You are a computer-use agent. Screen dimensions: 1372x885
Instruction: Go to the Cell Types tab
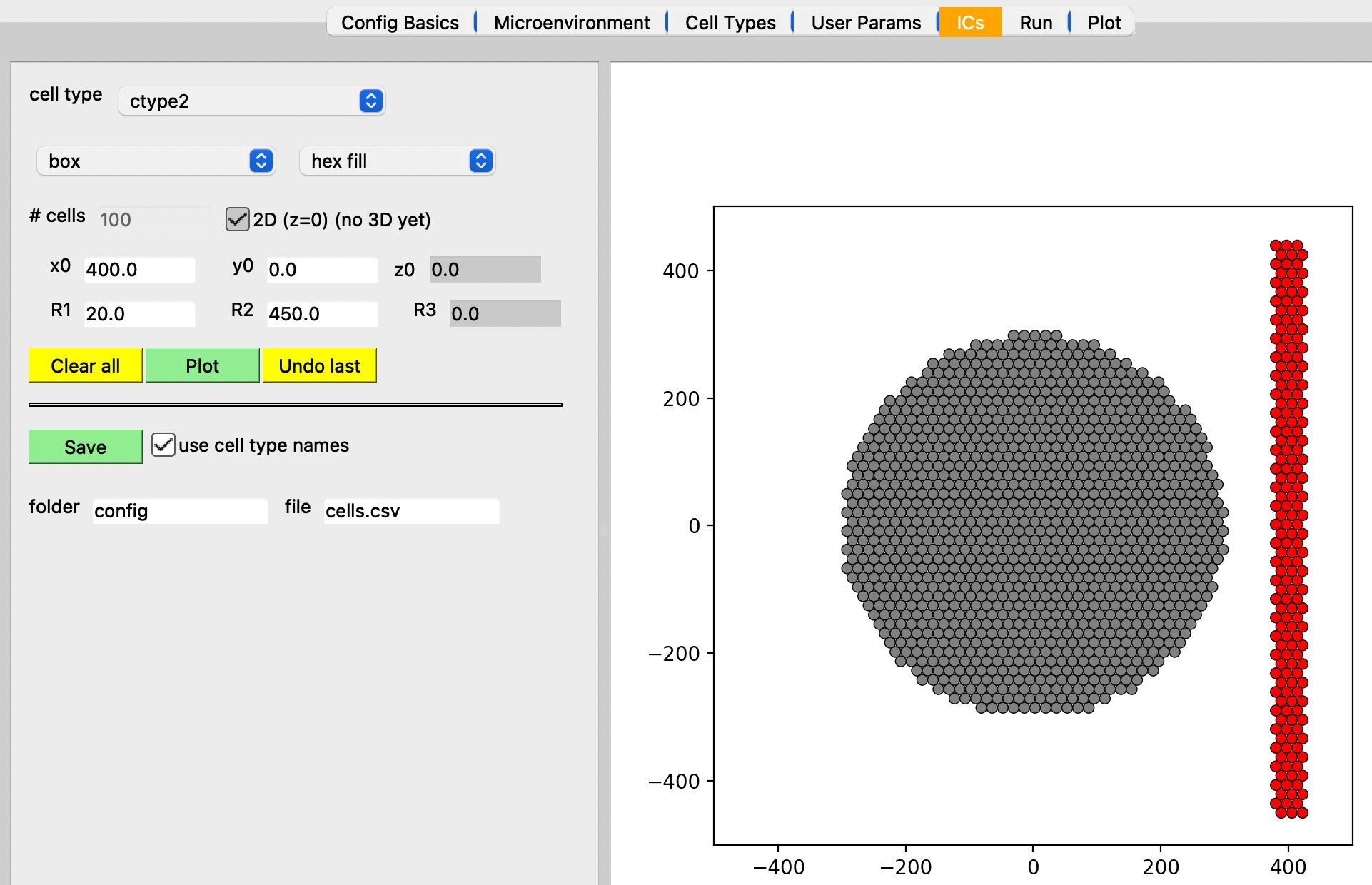pyautogui.click(x=730, y=22)
